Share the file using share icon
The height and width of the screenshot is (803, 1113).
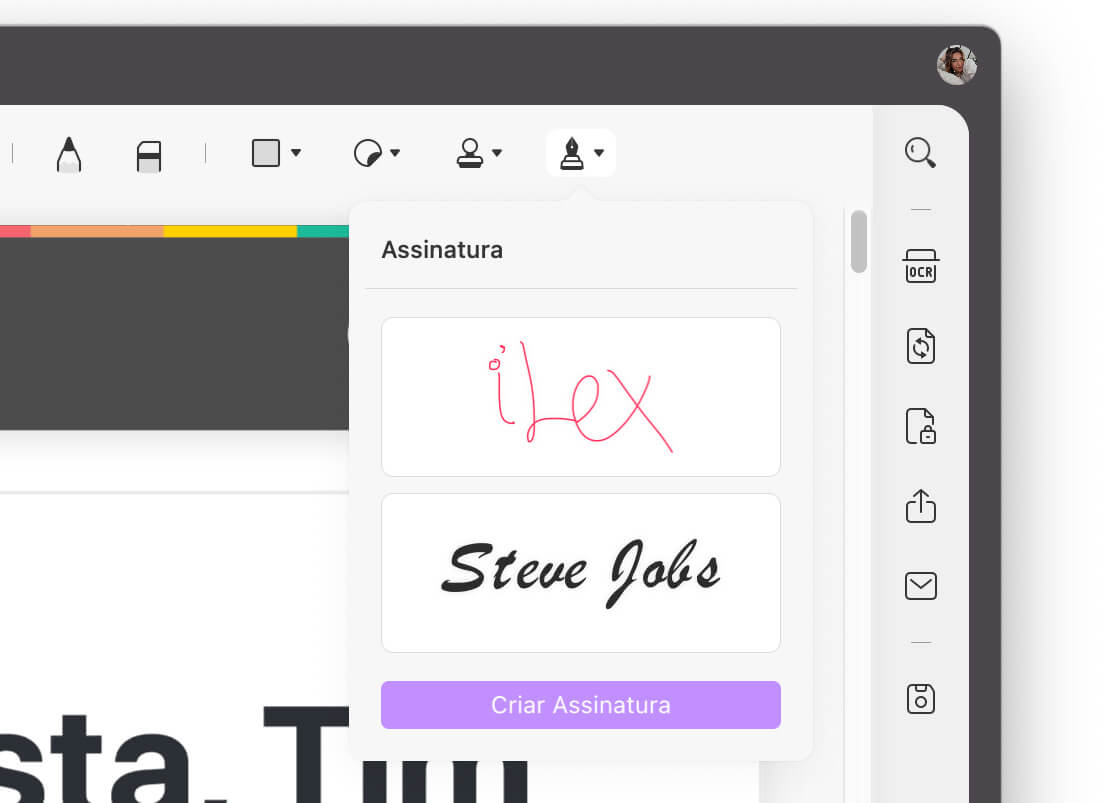(921, 506)
